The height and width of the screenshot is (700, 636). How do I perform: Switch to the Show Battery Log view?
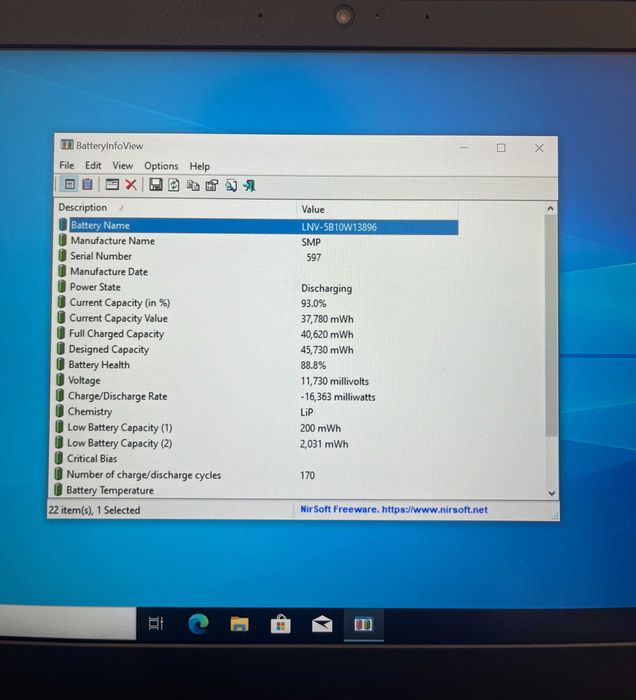(x=87, y=184)
